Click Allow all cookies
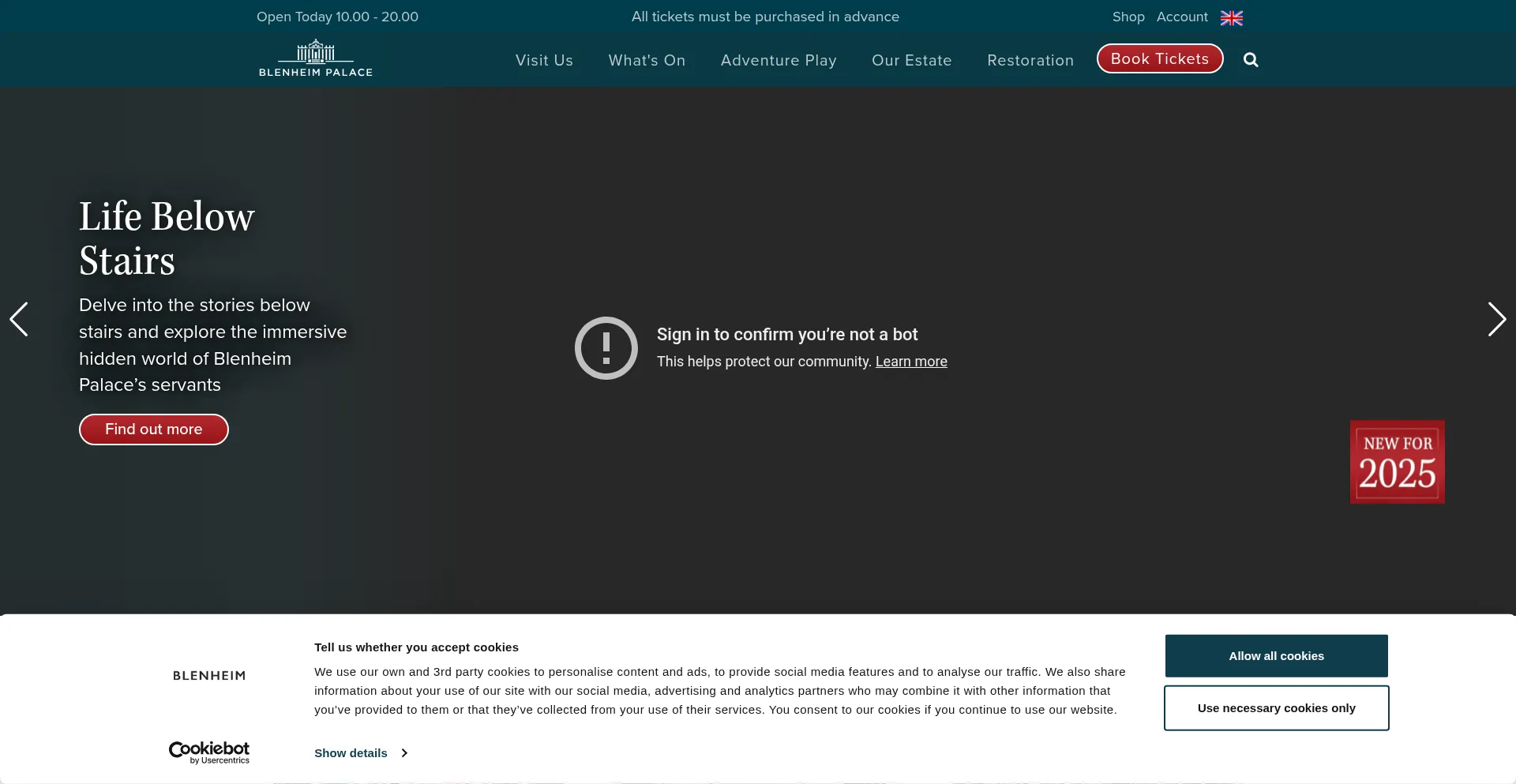Image resolution: width=1516 pixels, height=784 pixels. (1276, 656)
